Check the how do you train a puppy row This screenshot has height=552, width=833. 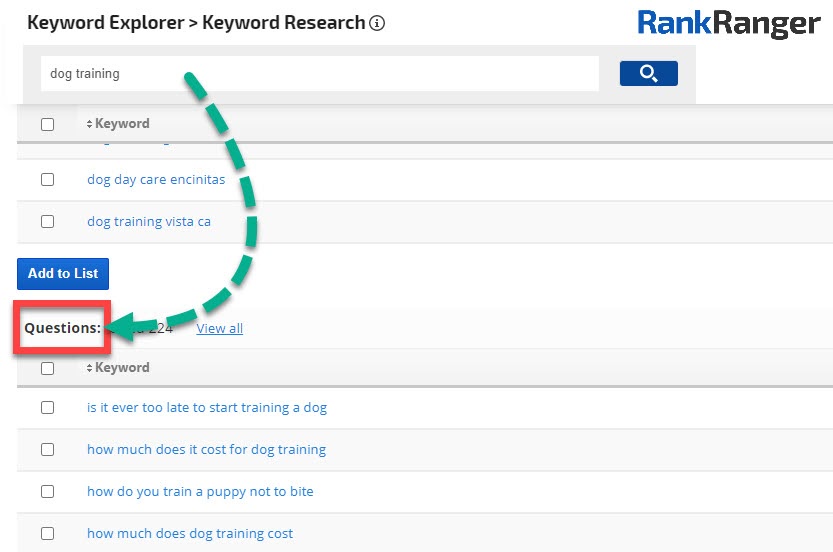(x=47, y=492)
